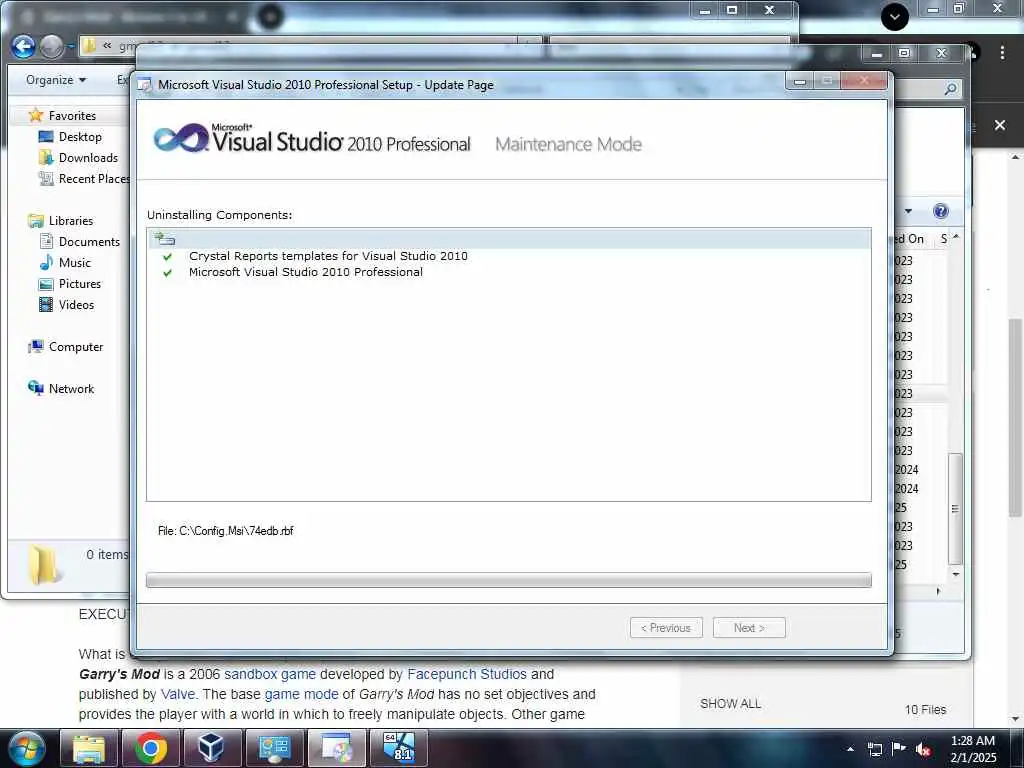Close the browser side panel with X
1024x768 pixels.
[1000, 125]
